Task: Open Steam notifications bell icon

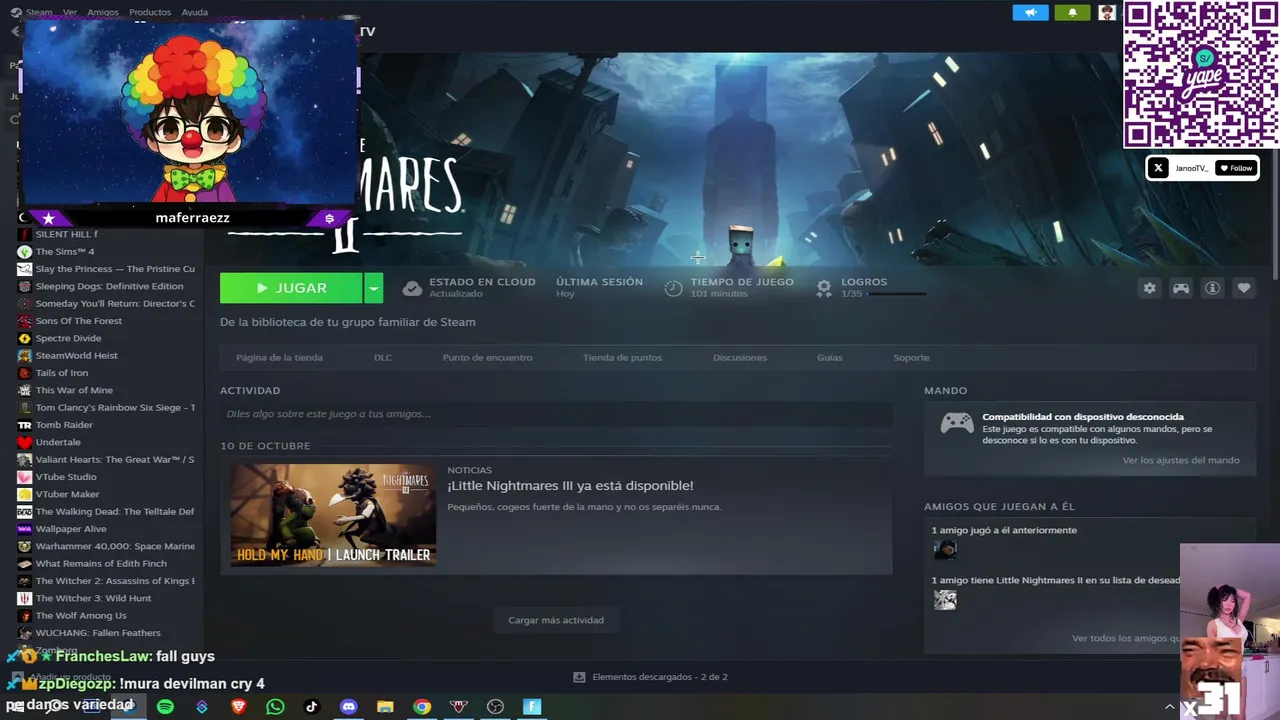Action: 1072,13
